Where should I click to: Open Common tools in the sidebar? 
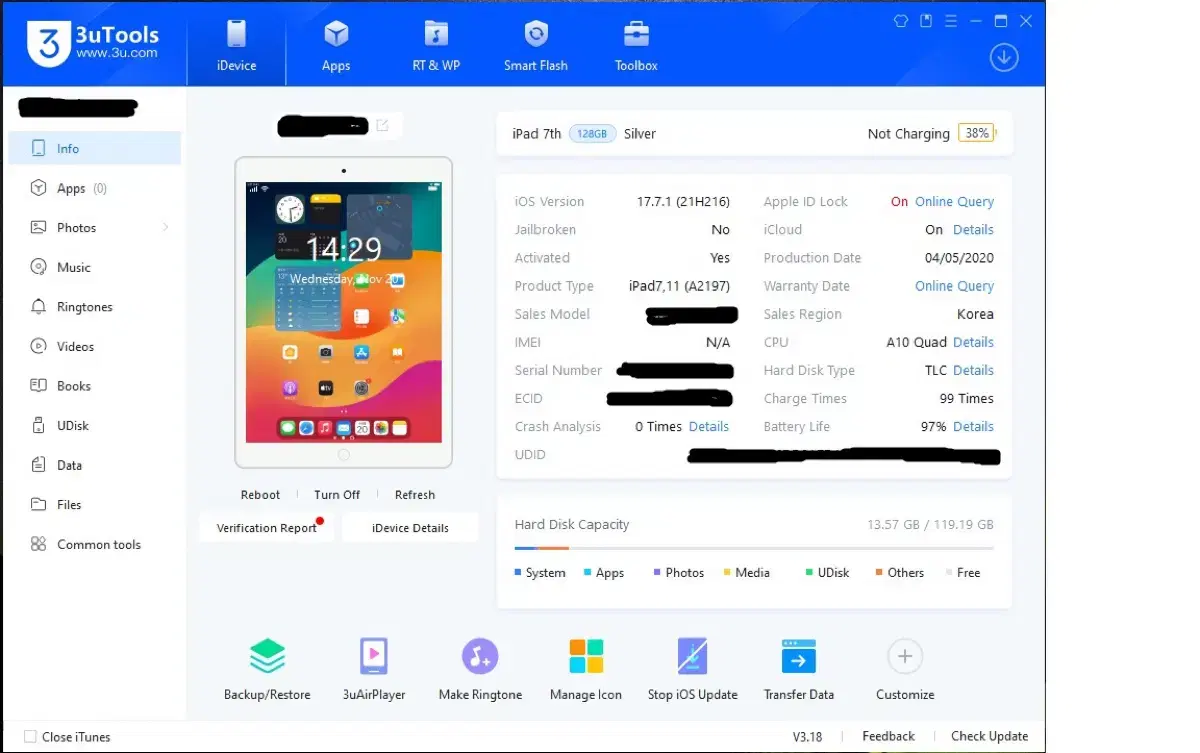point(94,544)
